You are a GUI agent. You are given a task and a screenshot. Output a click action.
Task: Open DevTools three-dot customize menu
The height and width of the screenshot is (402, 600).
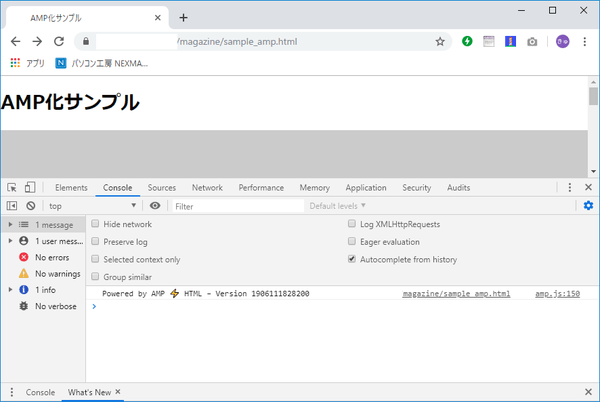pyautogui.click(x=569, y=187)
